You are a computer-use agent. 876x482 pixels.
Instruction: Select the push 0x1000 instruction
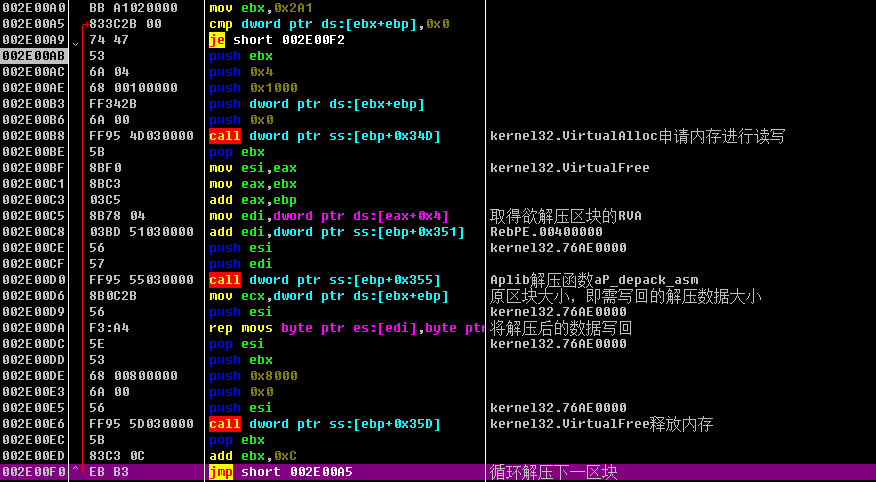pos(253,88)
